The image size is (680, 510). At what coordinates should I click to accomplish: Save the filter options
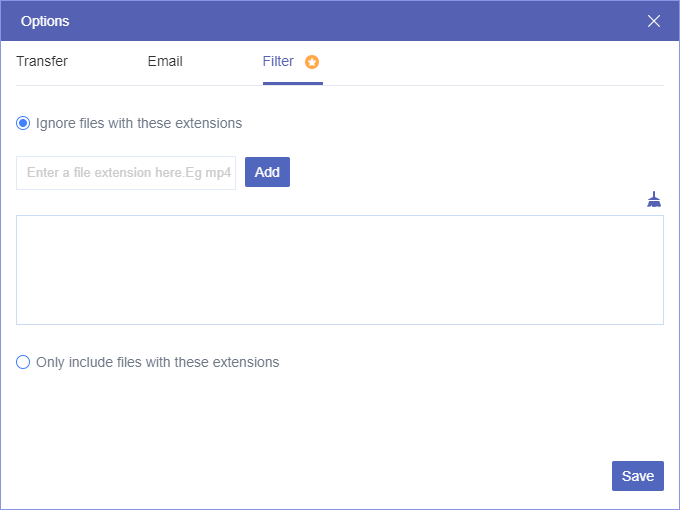637,476
